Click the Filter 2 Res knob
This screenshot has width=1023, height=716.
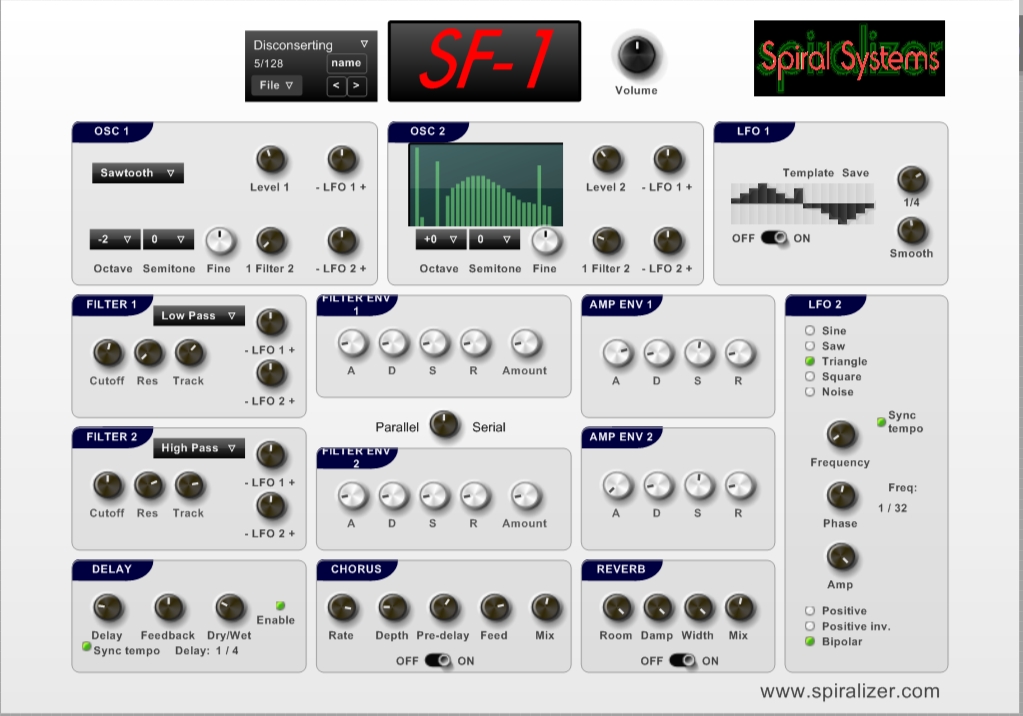(148, 486)
